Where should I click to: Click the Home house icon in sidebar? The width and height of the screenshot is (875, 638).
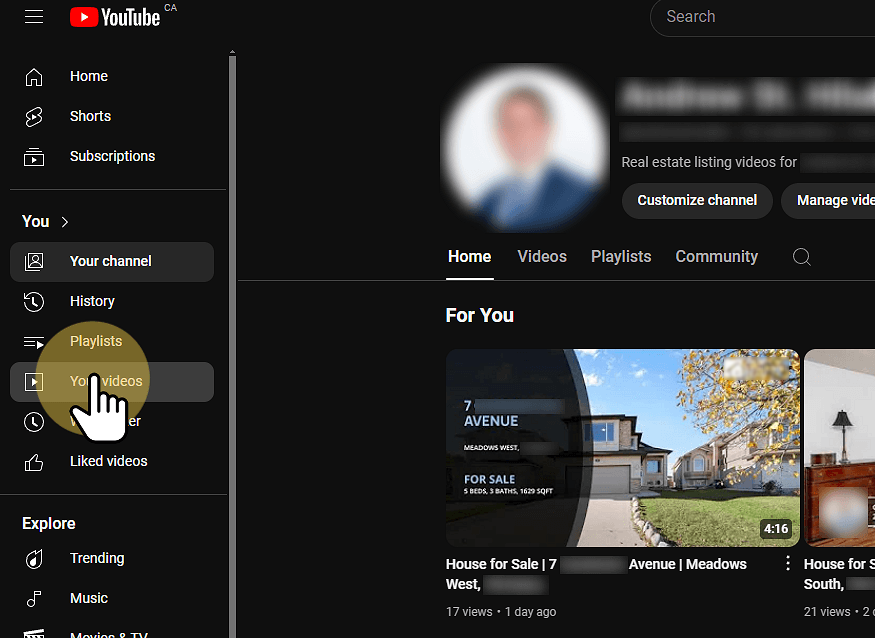pyautogui.click(x=34, y=76)
